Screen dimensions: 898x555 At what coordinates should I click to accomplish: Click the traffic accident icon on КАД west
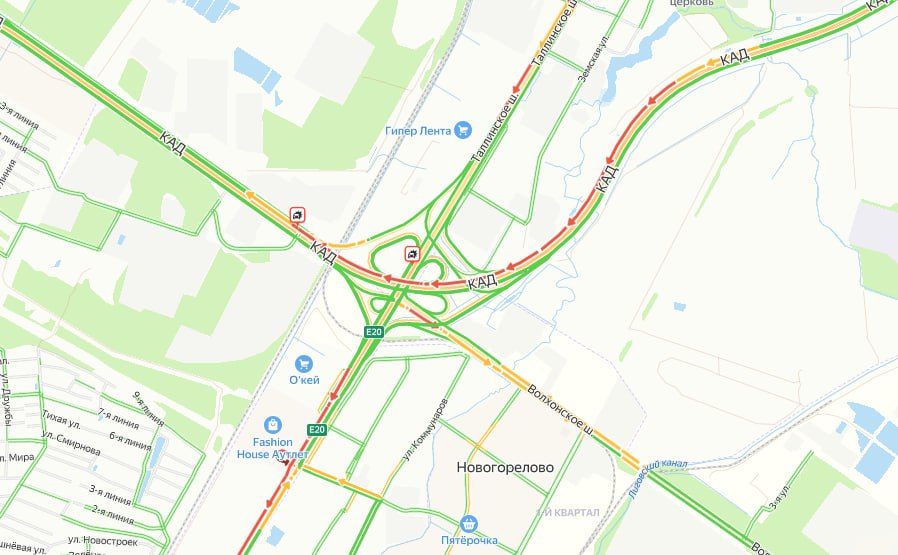[297, 215]
